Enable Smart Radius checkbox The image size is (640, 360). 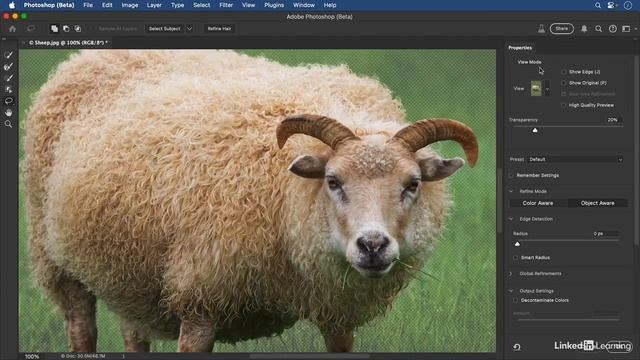pyautogui.click(x=516, y=258)
